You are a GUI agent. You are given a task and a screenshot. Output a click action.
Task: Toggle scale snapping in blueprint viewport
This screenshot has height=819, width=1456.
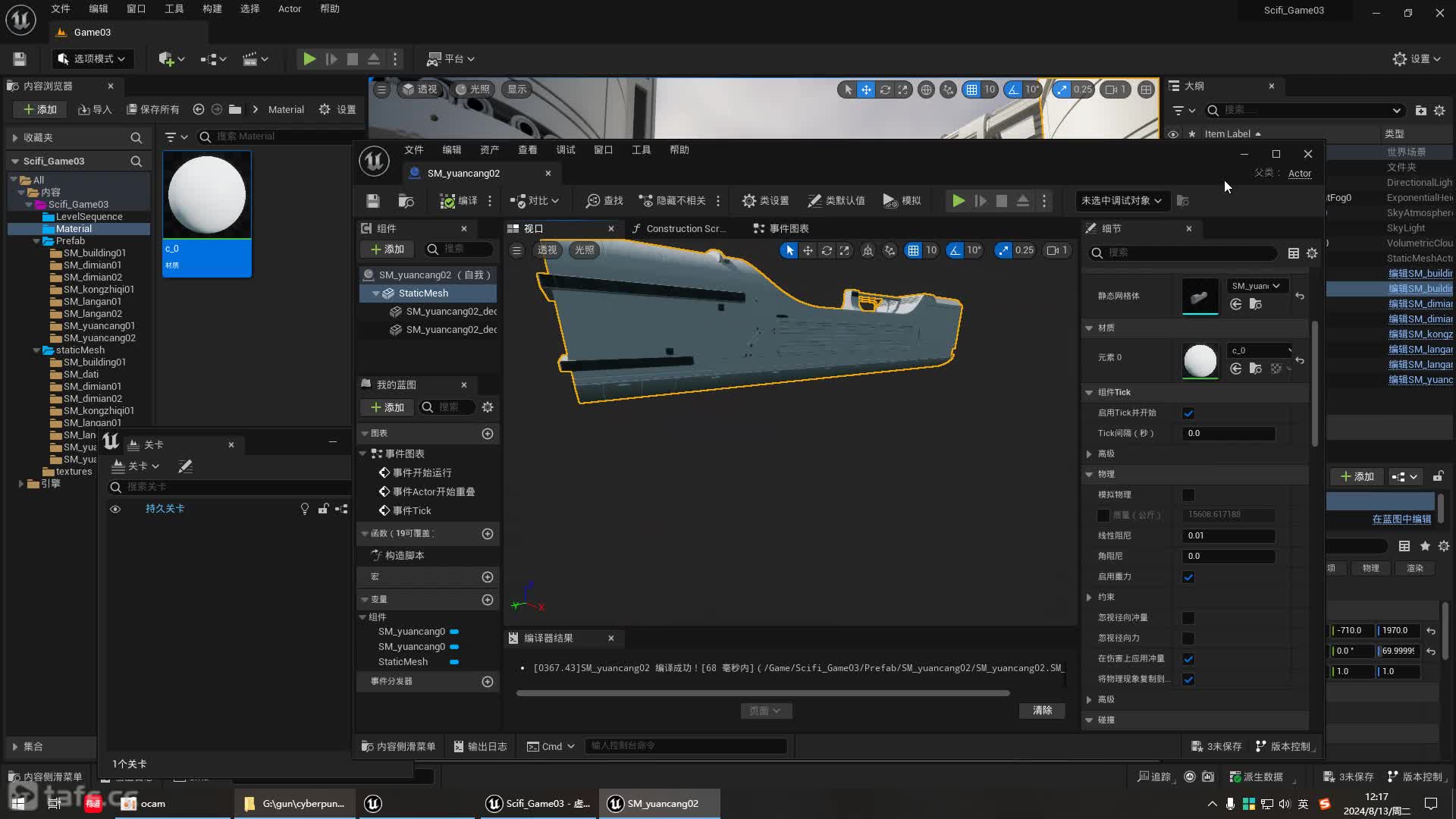(x=1003, y=250)
